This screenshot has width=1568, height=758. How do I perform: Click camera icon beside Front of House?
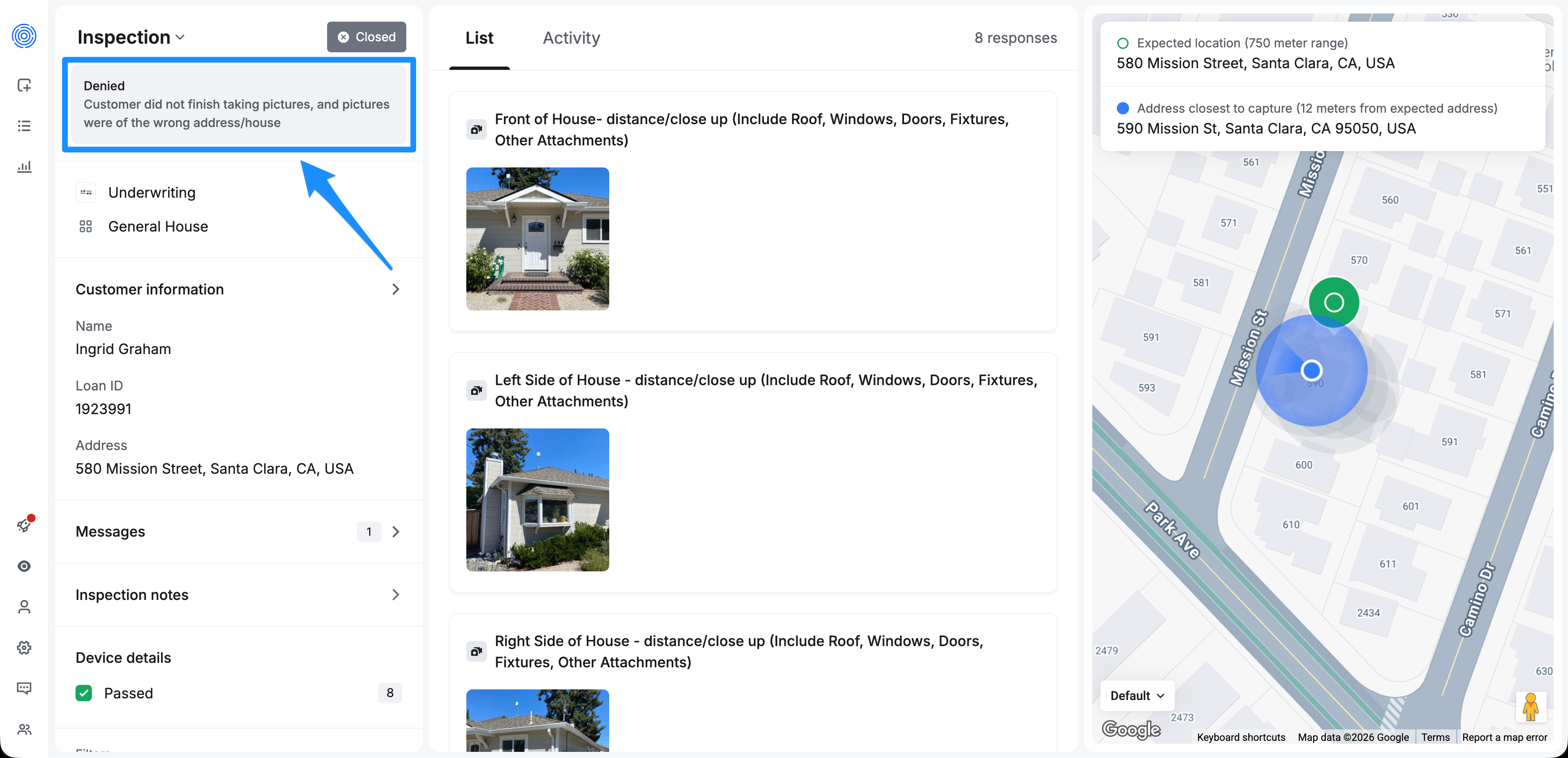pyautogui.click(x=476, y=130)
